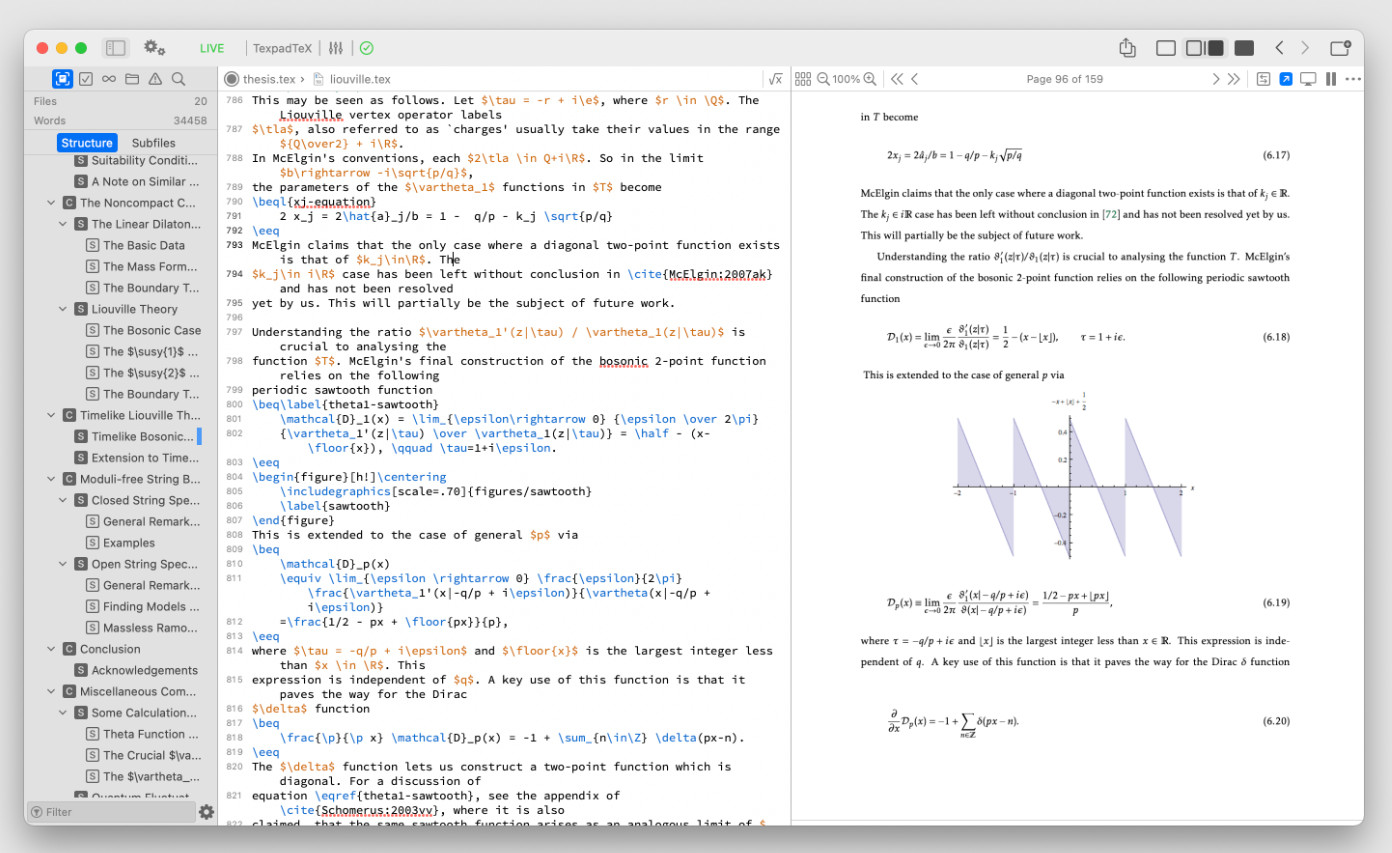Click the 100% zoom level label
This screenshot has height=853, width=1392.
click(846, 79)
